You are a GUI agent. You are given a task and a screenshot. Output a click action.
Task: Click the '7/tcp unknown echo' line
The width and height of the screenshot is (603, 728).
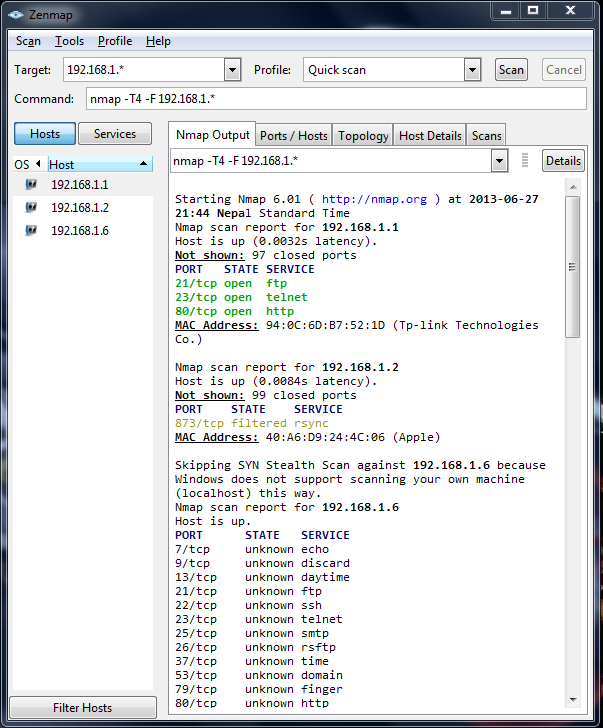tap(252, 549)
